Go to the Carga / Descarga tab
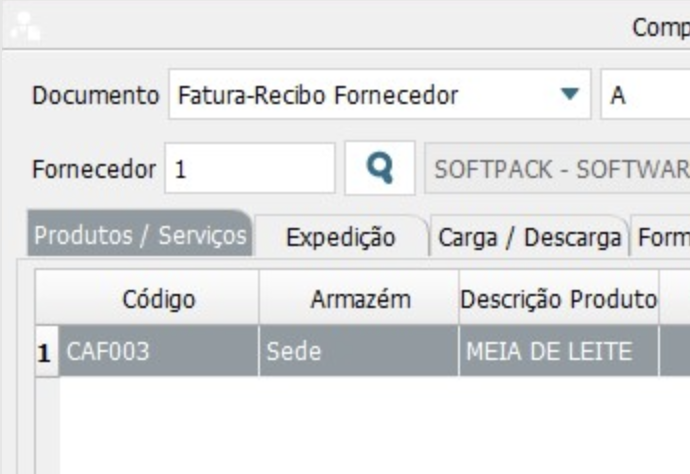 point(529,238)
